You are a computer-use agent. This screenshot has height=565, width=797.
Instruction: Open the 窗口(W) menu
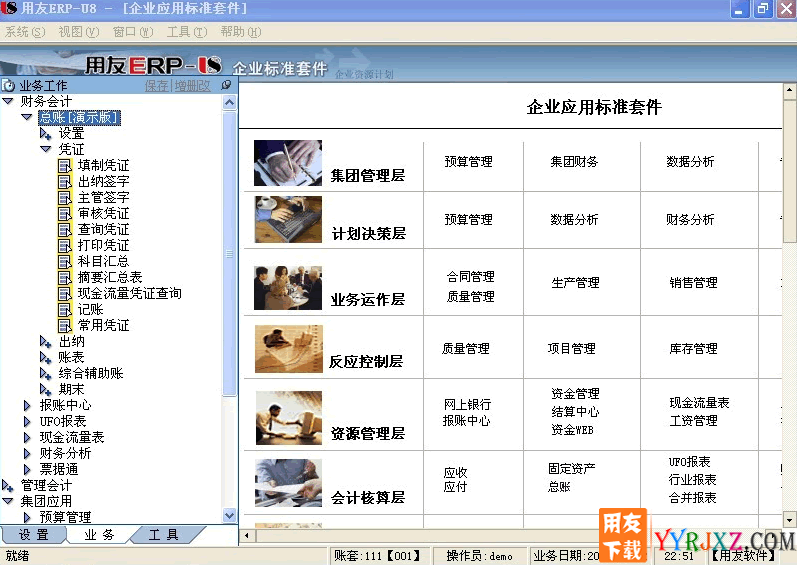point(133,32)
